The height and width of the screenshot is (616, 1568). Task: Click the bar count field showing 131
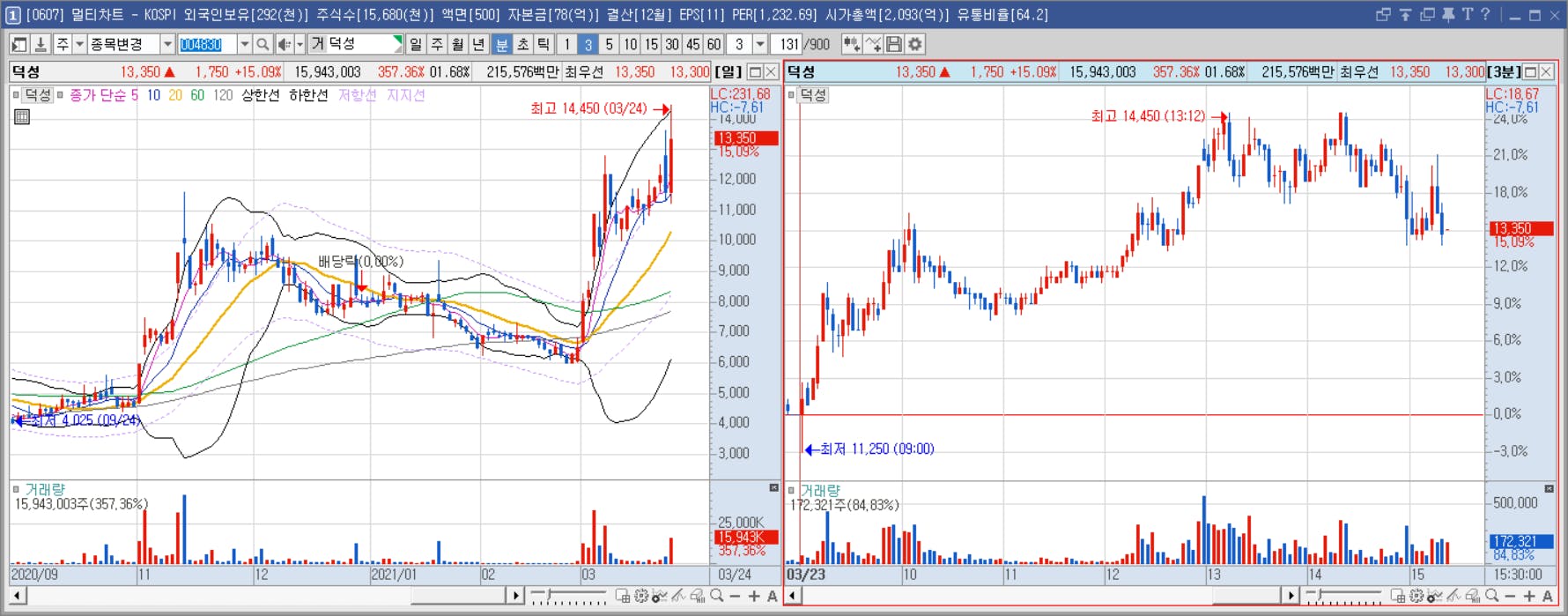pyautogui.click(x=787, y=44)
